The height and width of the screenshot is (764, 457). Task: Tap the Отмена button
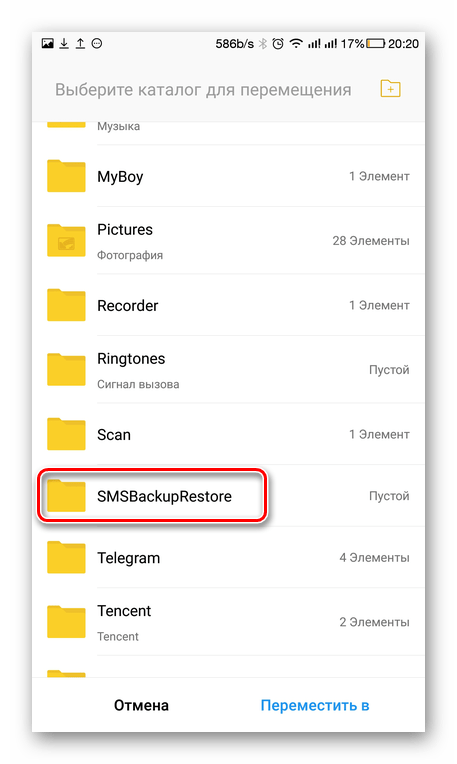click(x=141, y=705)
